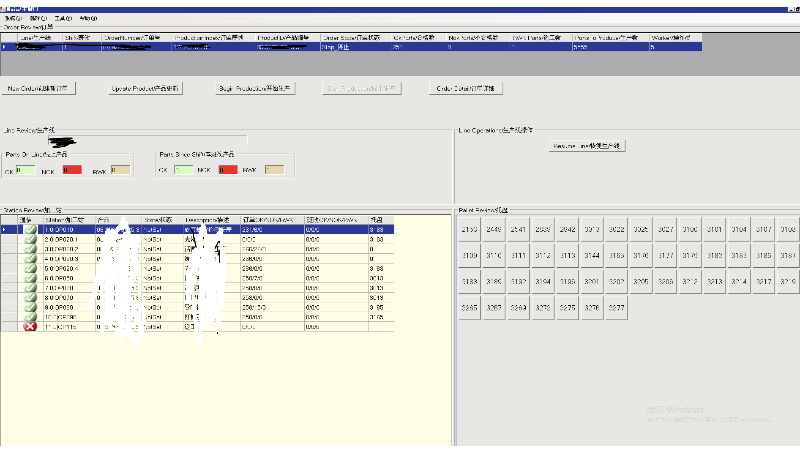
Task: Choose pallet 3277
Action: [x=616, y=308]
